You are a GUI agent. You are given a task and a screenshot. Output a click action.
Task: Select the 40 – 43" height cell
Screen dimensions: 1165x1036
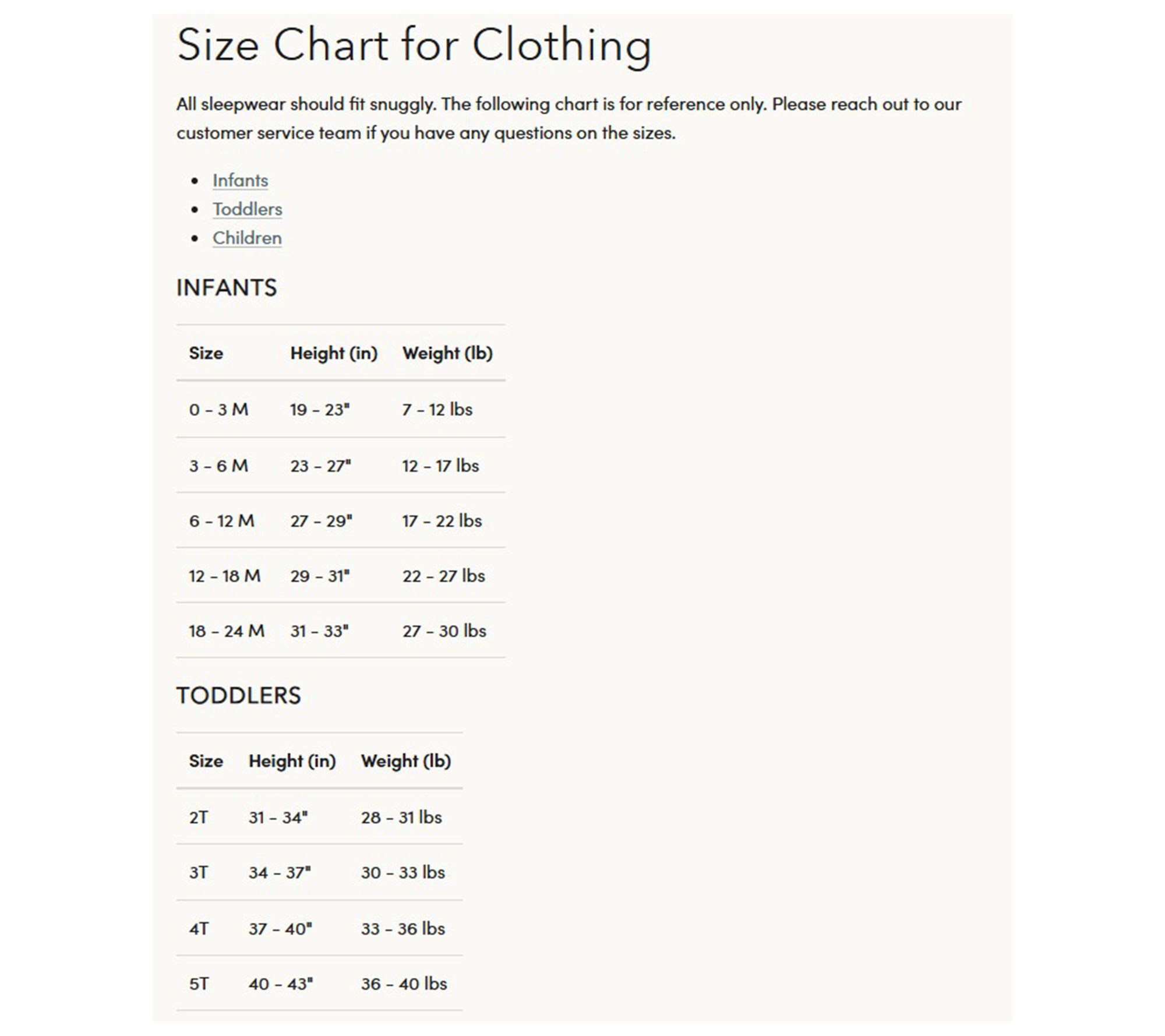click(x=280, y=984)
